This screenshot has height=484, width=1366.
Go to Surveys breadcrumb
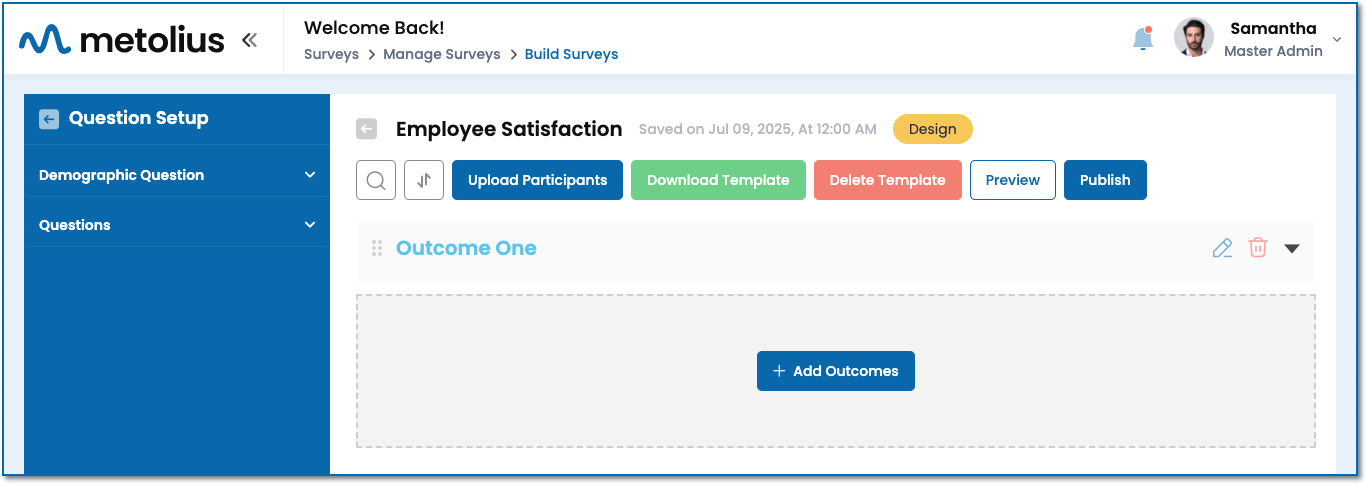point(331,54)
